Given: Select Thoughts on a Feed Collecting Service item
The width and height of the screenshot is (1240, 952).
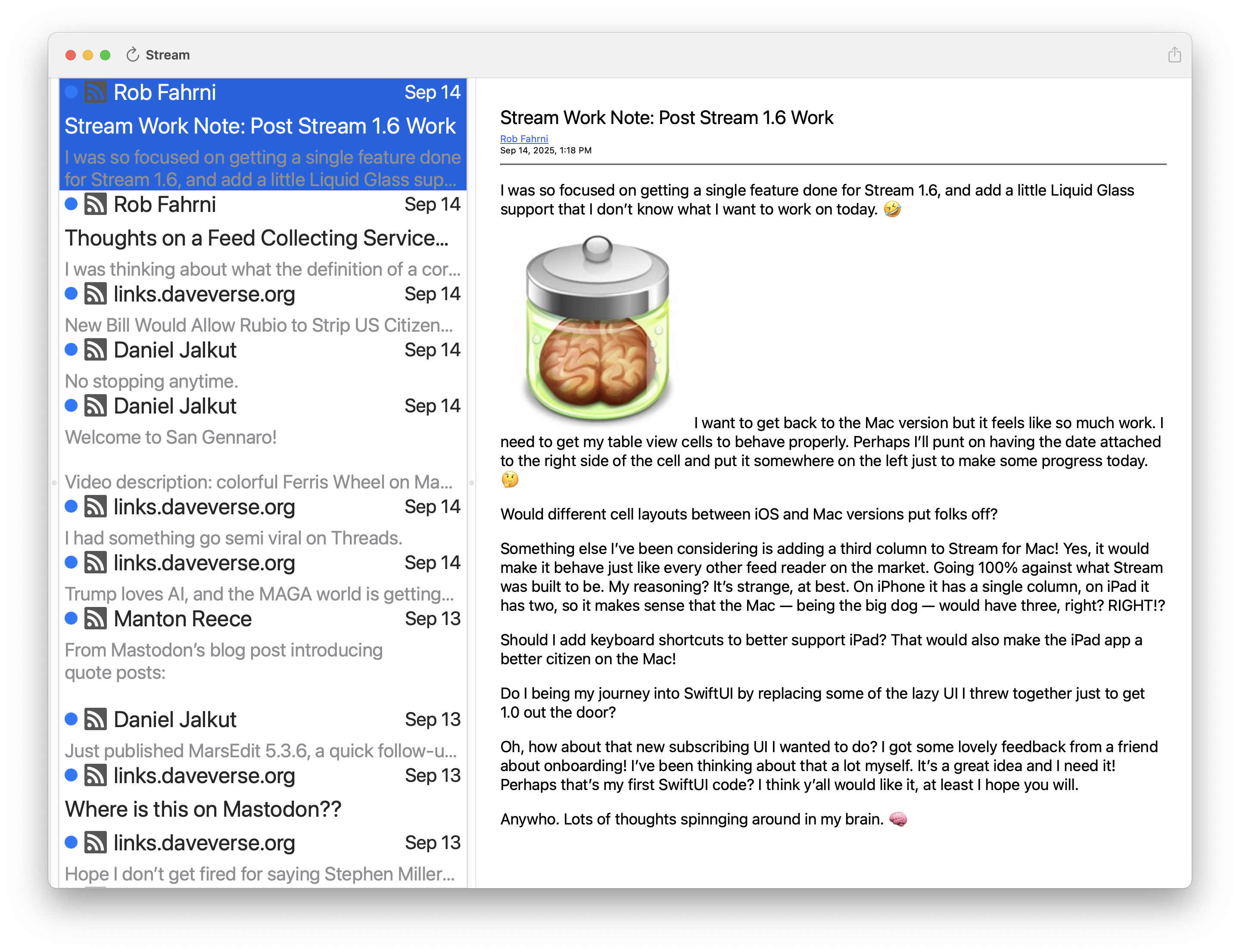Looking at the screenshot, I should point(263,235).
